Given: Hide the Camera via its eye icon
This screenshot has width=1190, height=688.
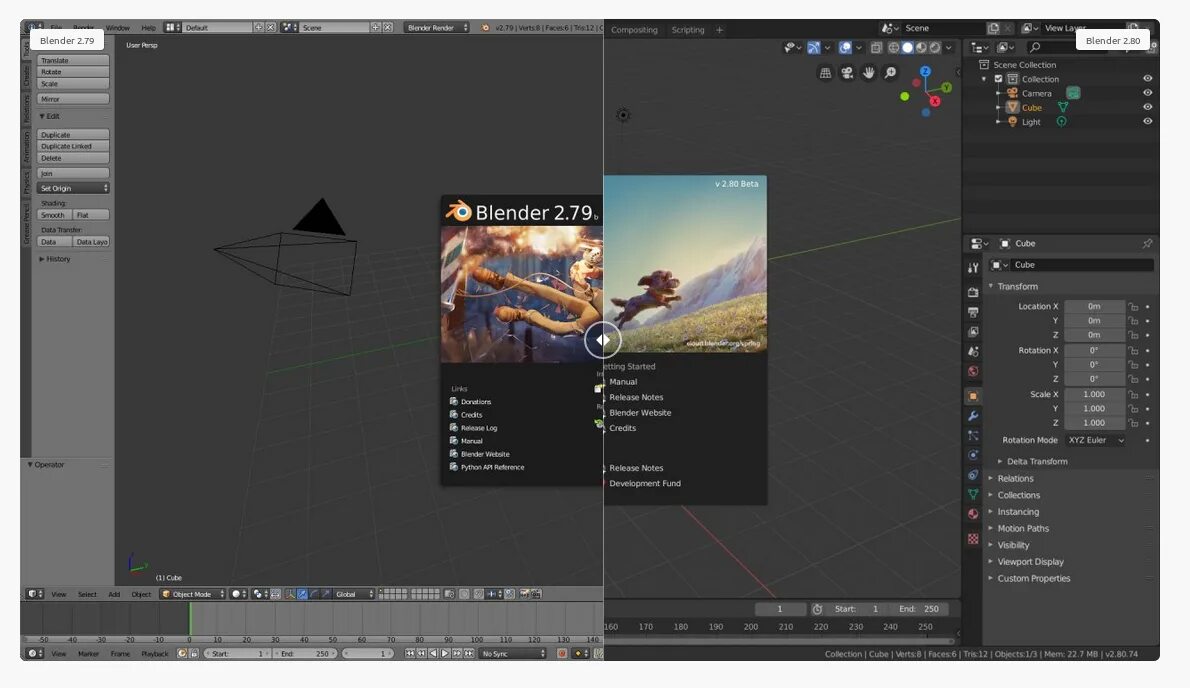Looking at the screenshot, I should (x=1148, y=93).
